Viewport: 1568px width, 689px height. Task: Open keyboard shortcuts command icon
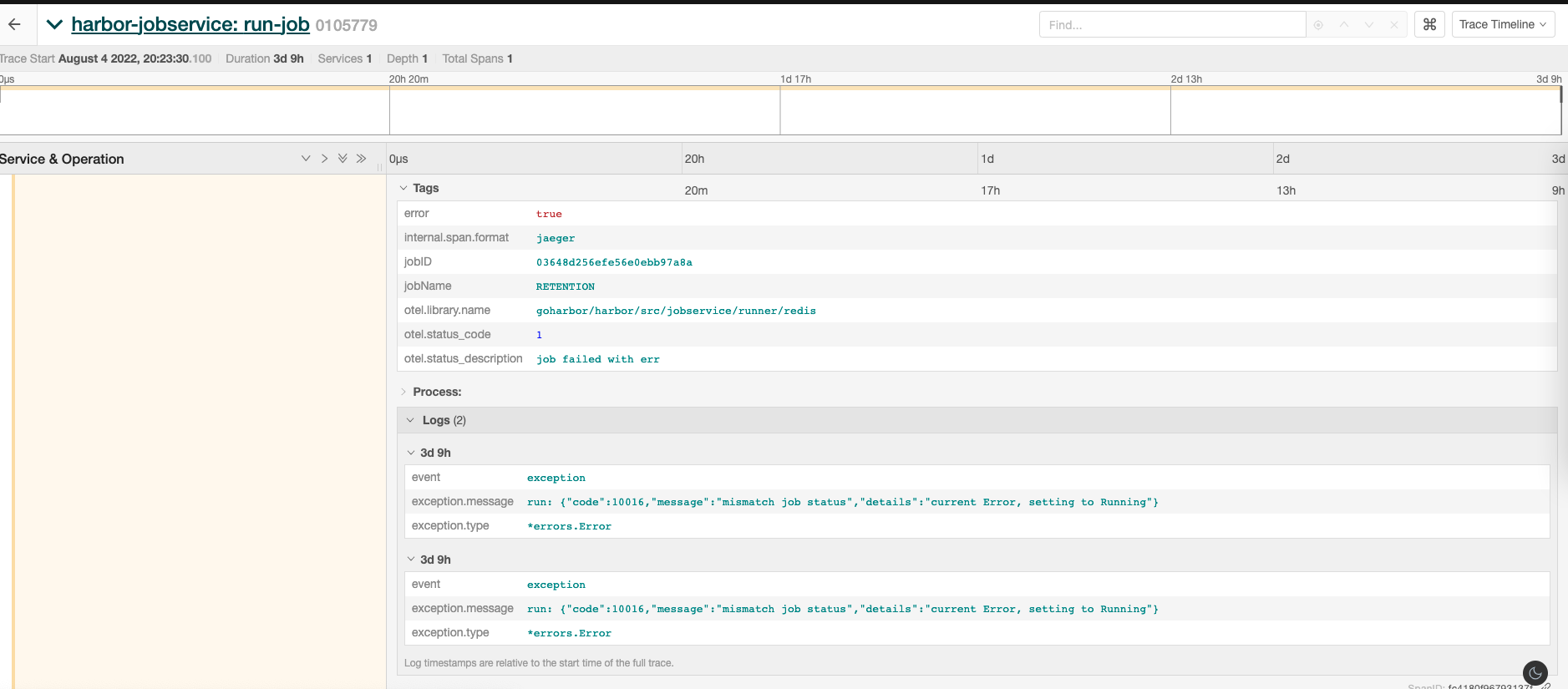[x=1429, y=24]
